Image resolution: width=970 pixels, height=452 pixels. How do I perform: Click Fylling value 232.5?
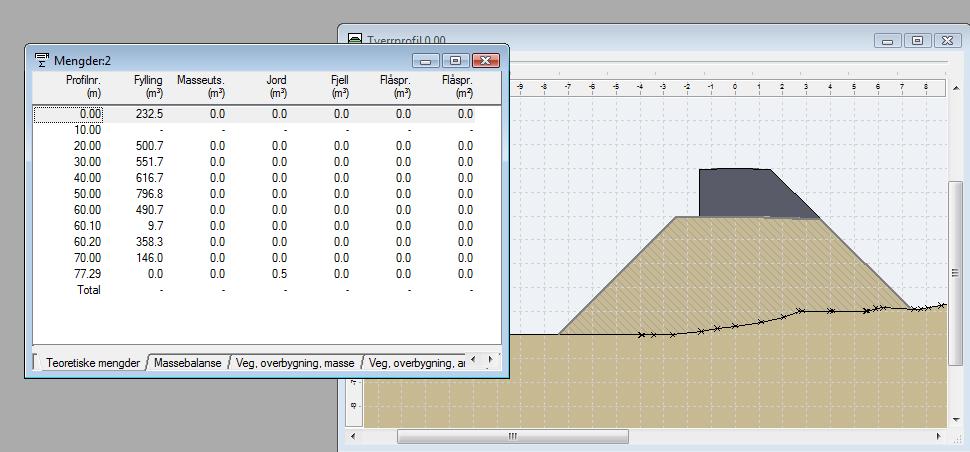[150, 114]
